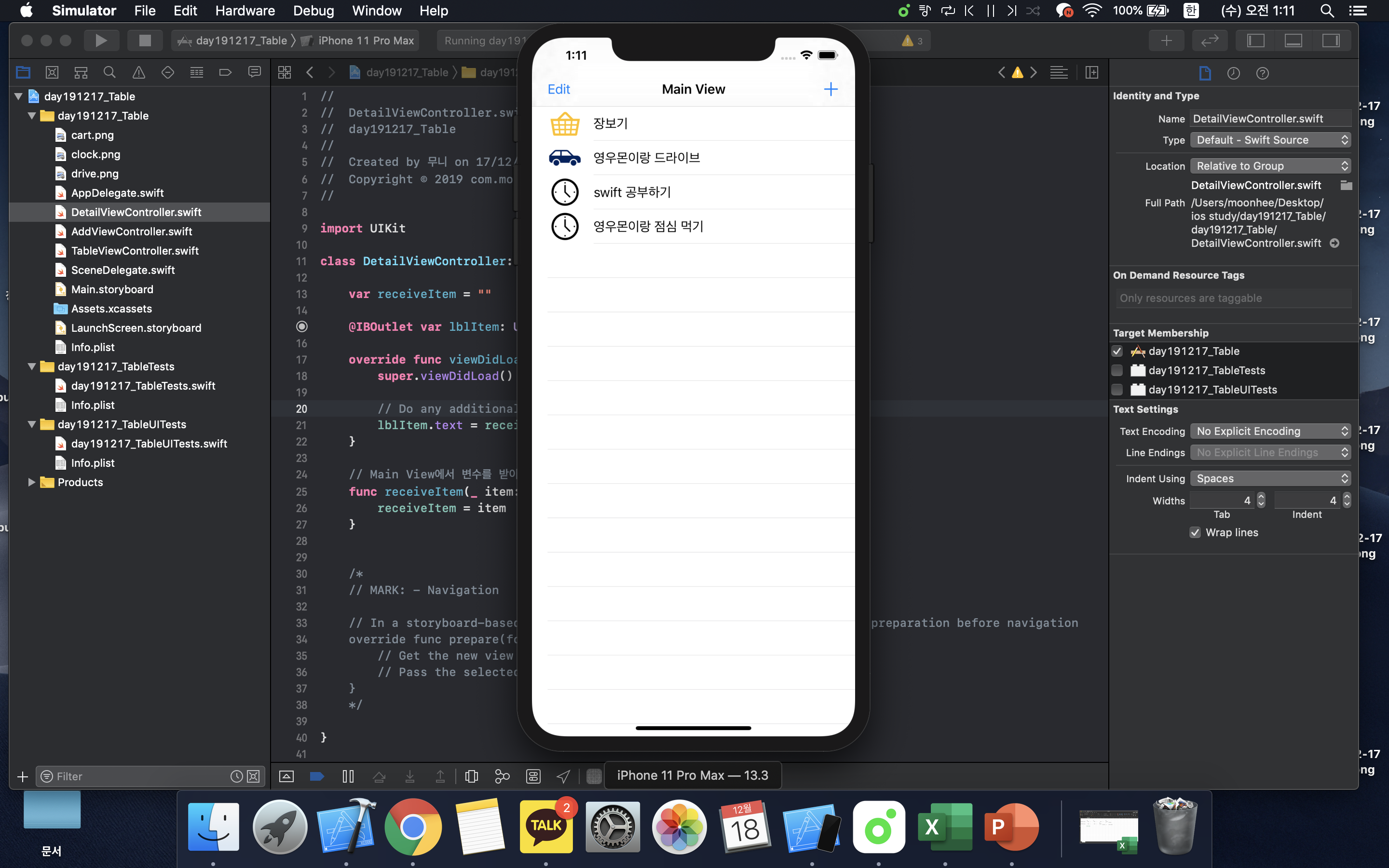Open the Source Control navigator icon
Image resolution: width=1389 pixels, height=868 pixels.
(x=52, y=72)
